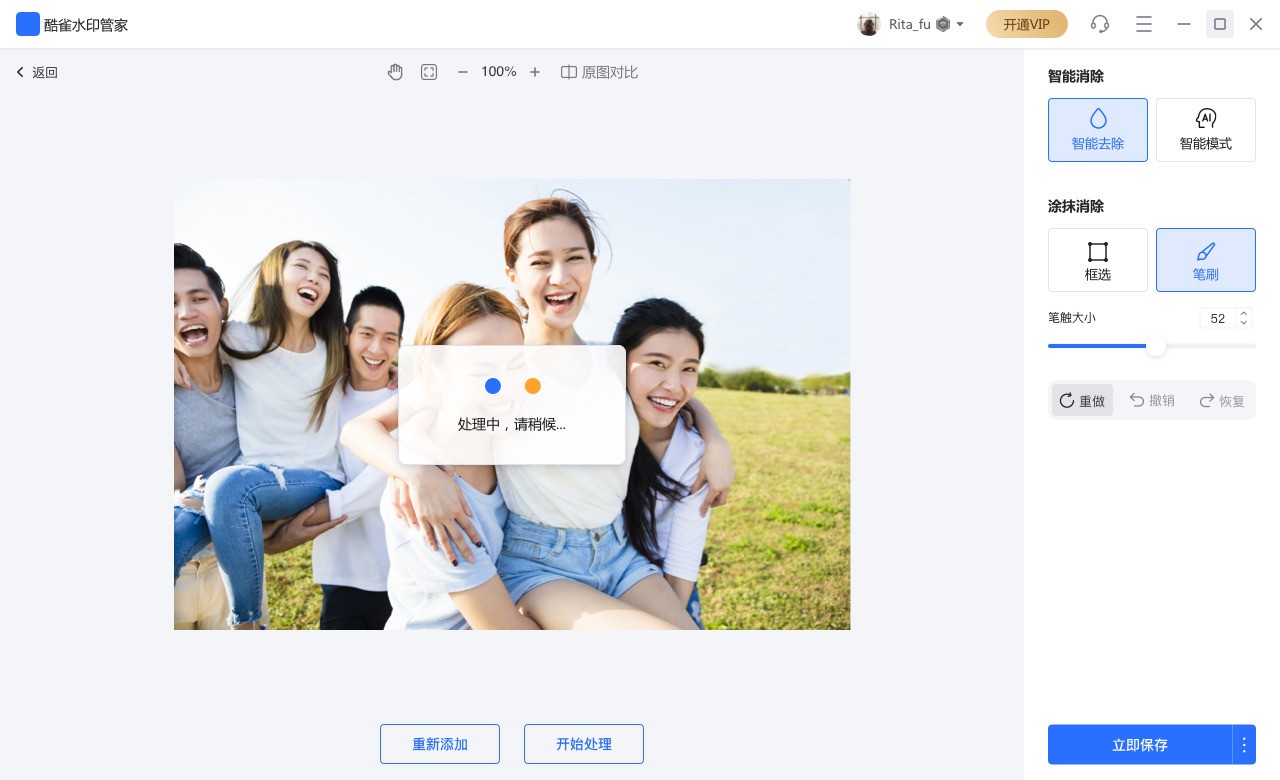
Task: Click the 开通VIP upgrade button
Action: (x=1027, y=24)
